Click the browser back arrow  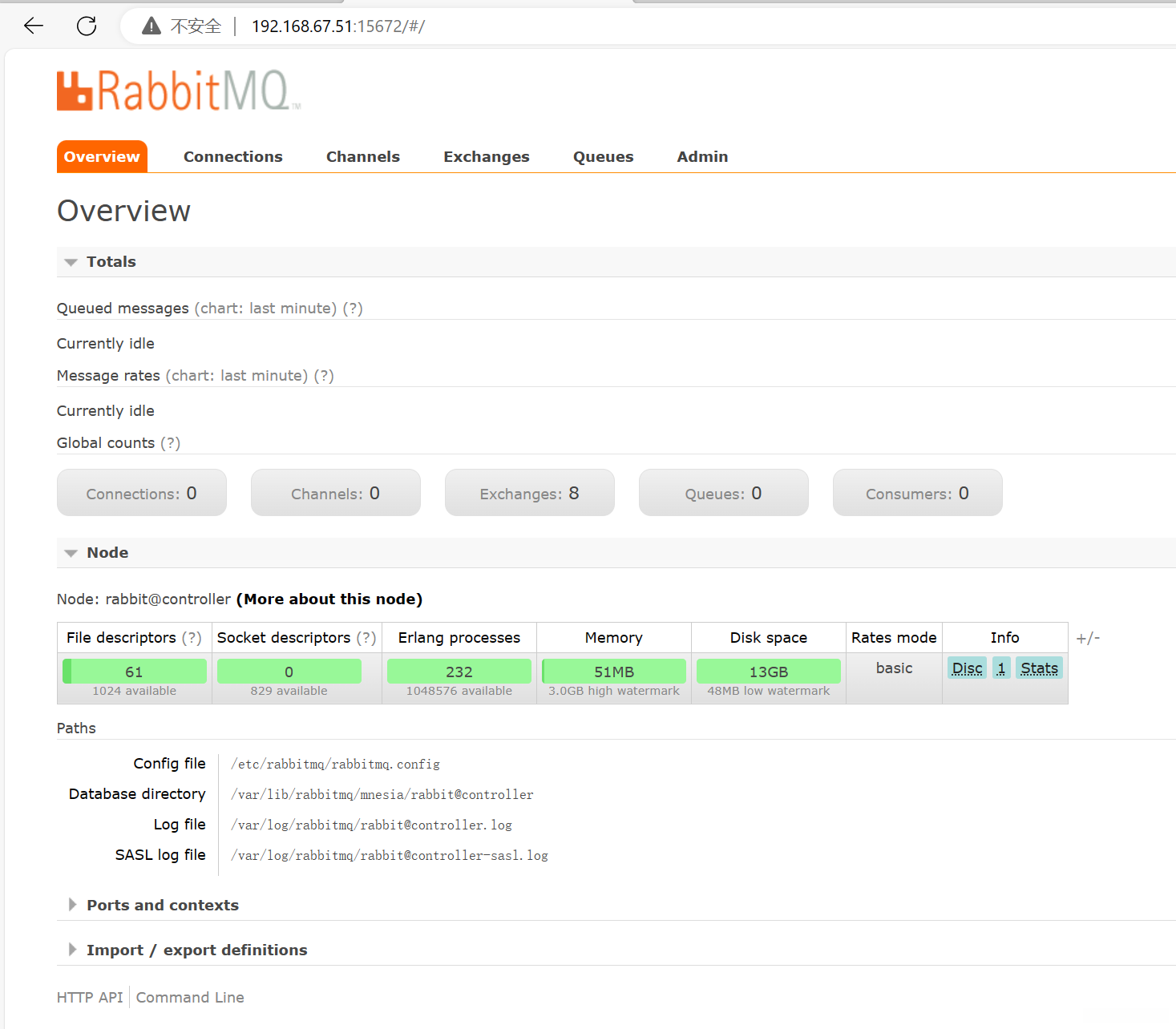click(34, 26)
